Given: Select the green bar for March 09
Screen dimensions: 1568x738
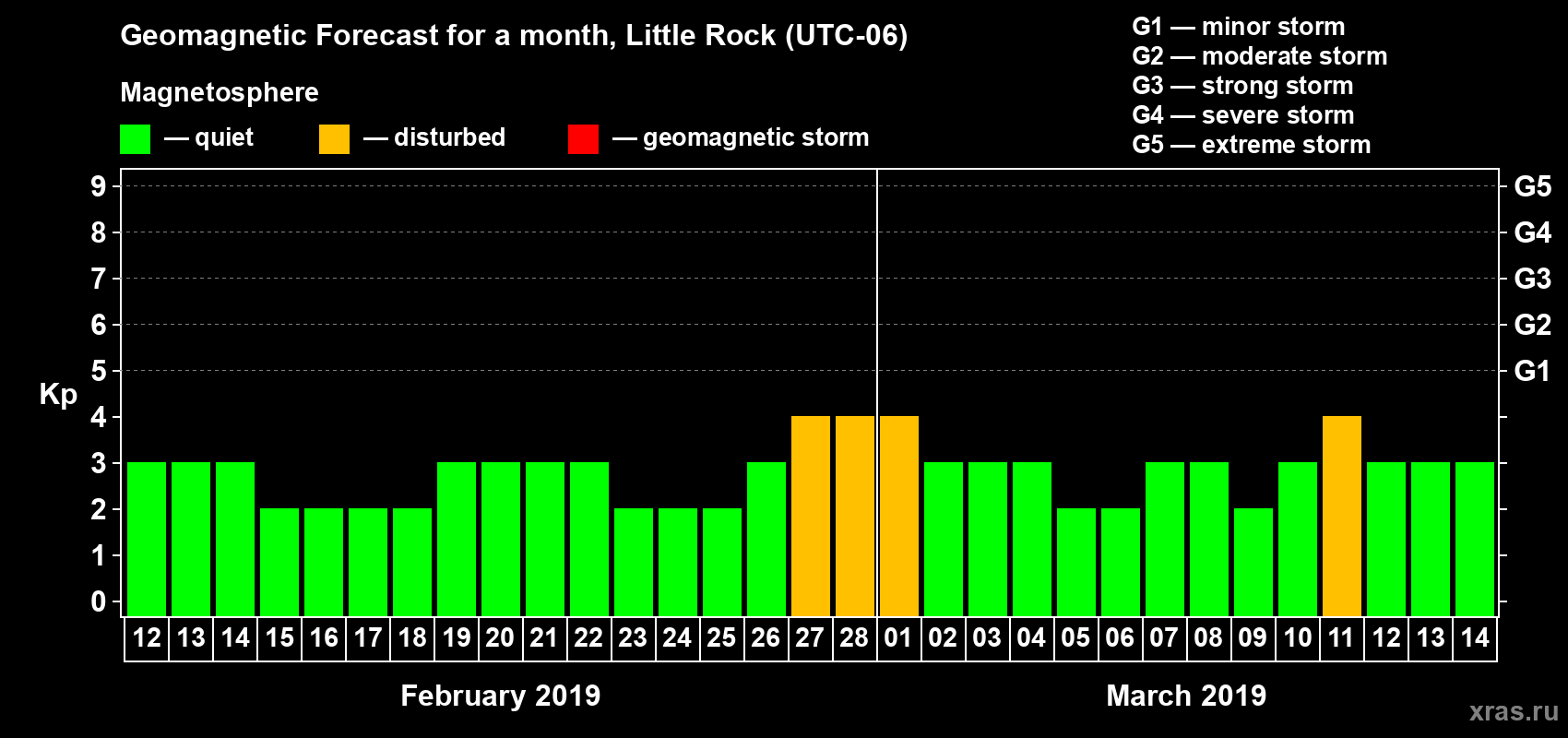Looking at the screenshot, I should coord(1253,563).
